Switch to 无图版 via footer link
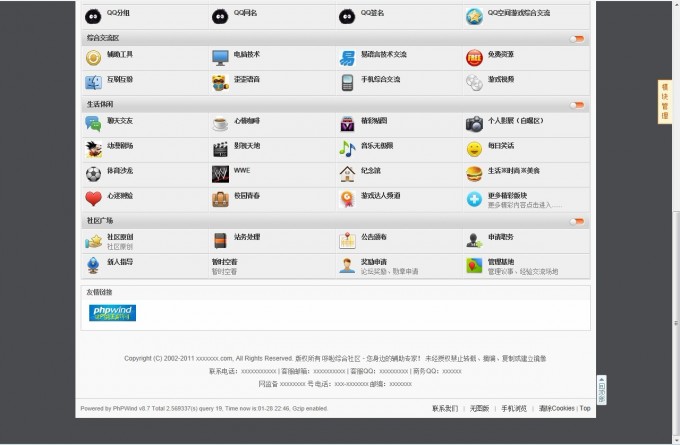 (x=479, y=409)
